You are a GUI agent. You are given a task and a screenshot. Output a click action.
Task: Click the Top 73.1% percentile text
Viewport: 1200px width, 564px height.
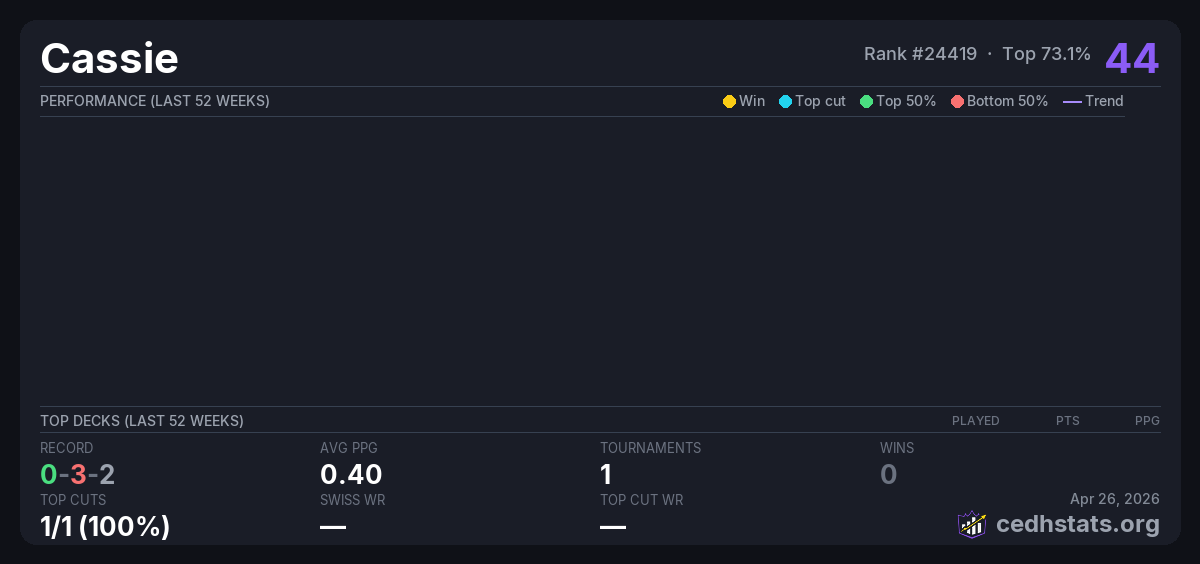tap(1046, 54)
